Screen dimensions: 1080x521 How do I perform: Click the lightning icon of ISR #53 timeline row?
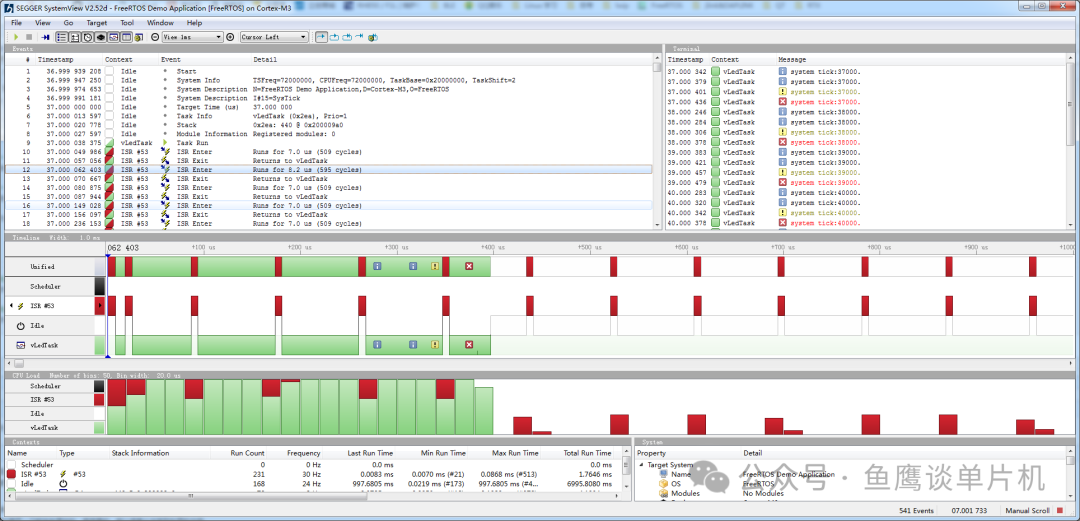(21, 305)
